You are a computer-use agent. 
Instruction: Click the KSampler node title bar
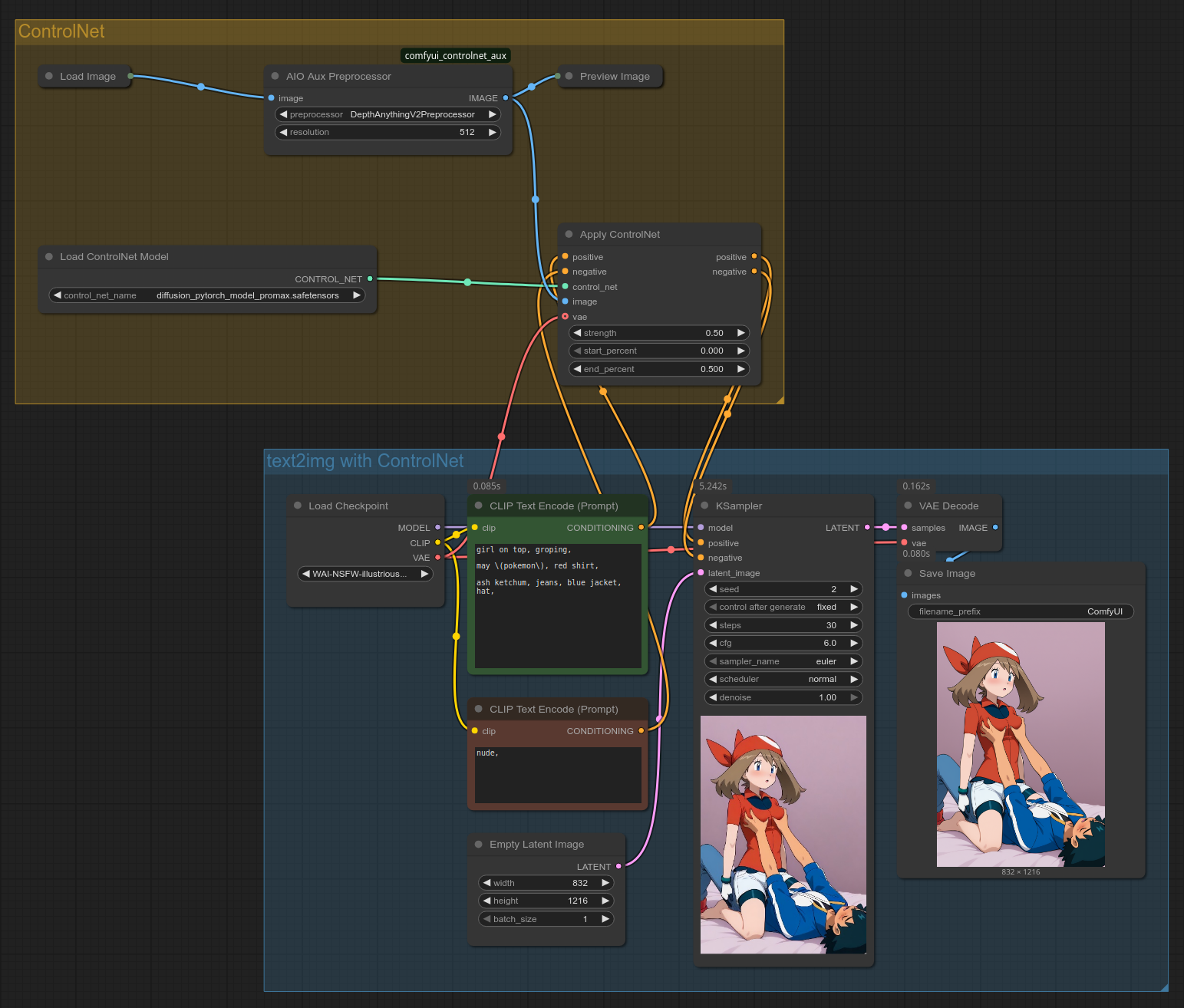click(783, 506)
